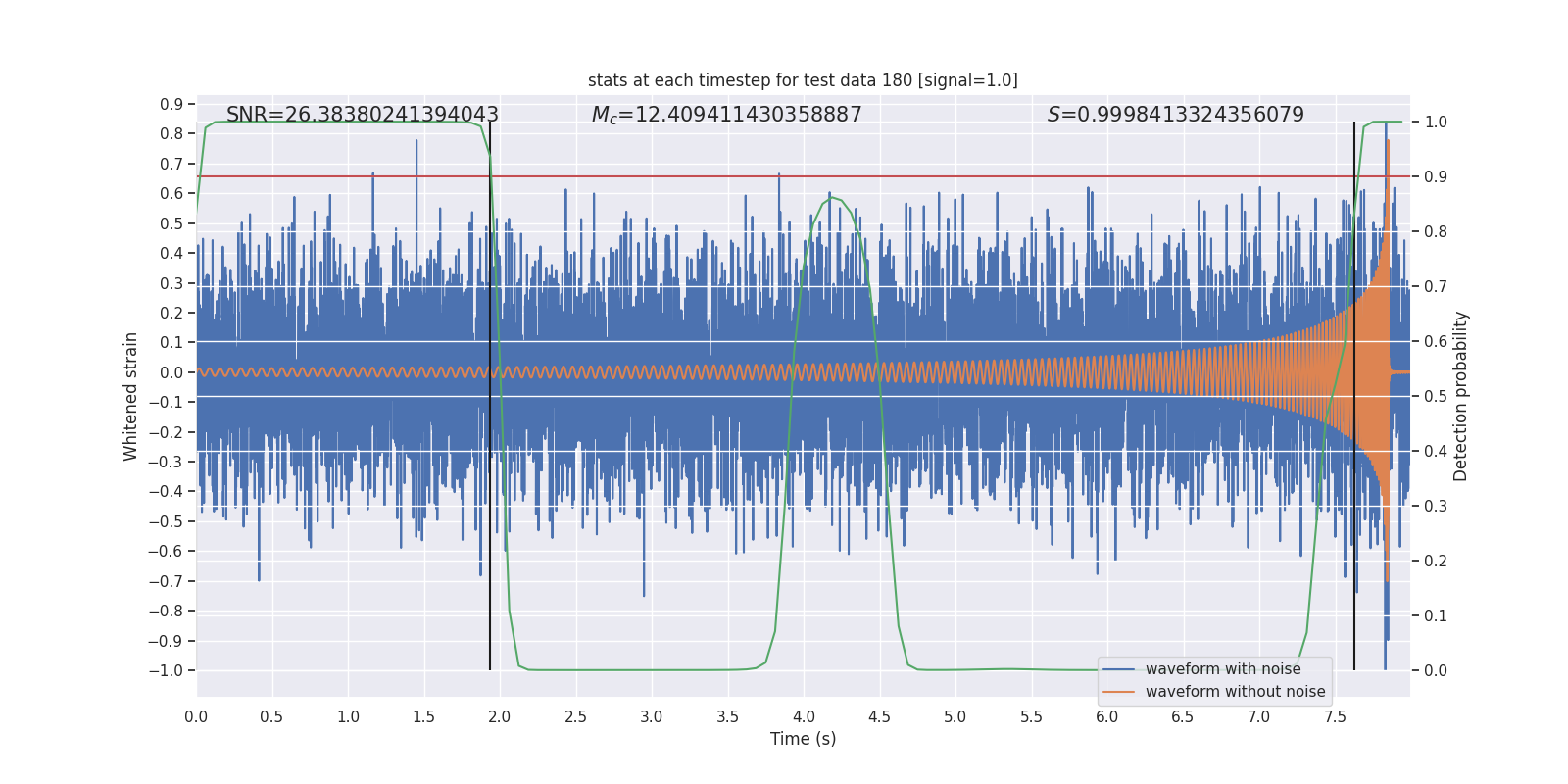Click the chirp mass Mc annotation
1568x784 pixels.
tap(726, 115)
